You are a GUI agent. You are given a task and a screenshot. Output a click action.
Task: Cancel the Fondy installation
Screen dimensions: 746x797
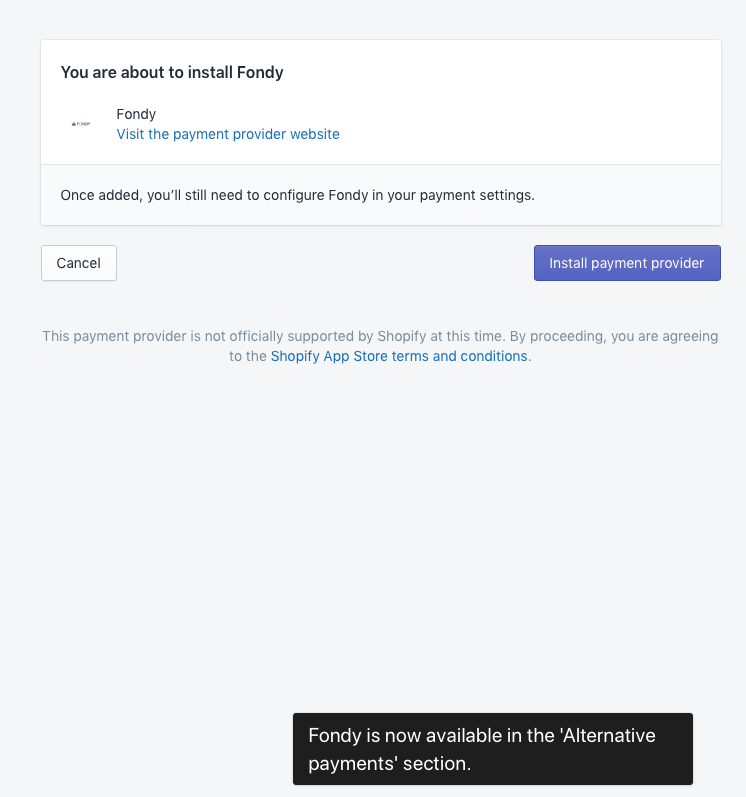(79, 263)
